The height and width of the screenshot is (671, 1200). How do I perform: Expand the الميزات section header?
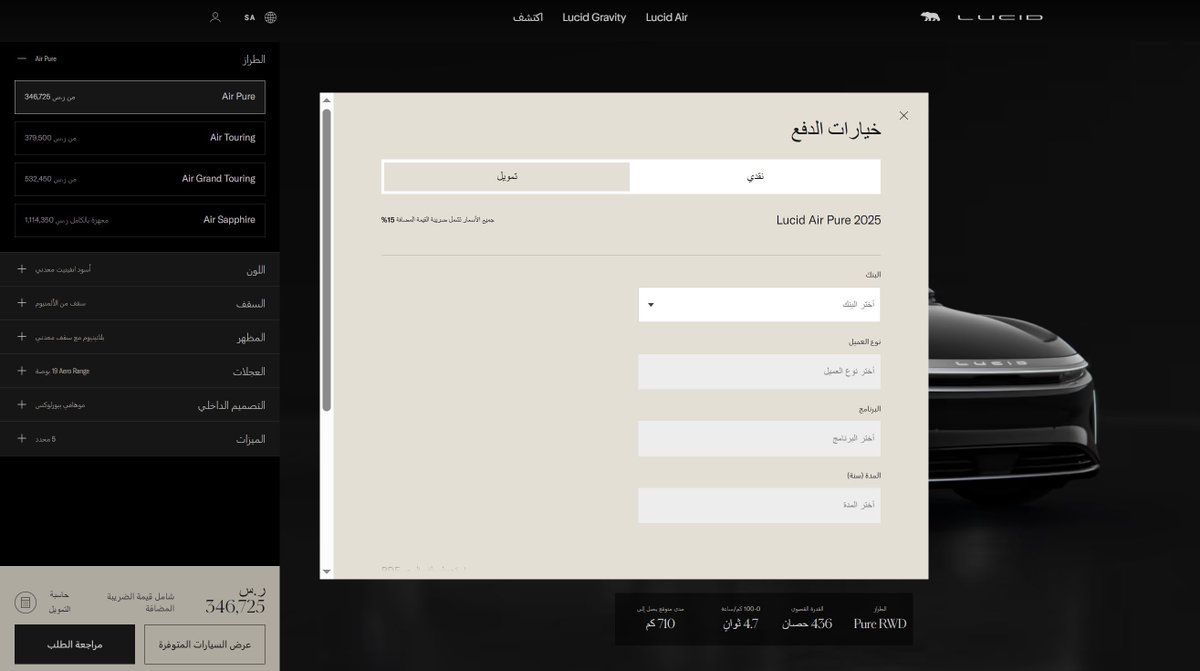(x=140, y=438)
